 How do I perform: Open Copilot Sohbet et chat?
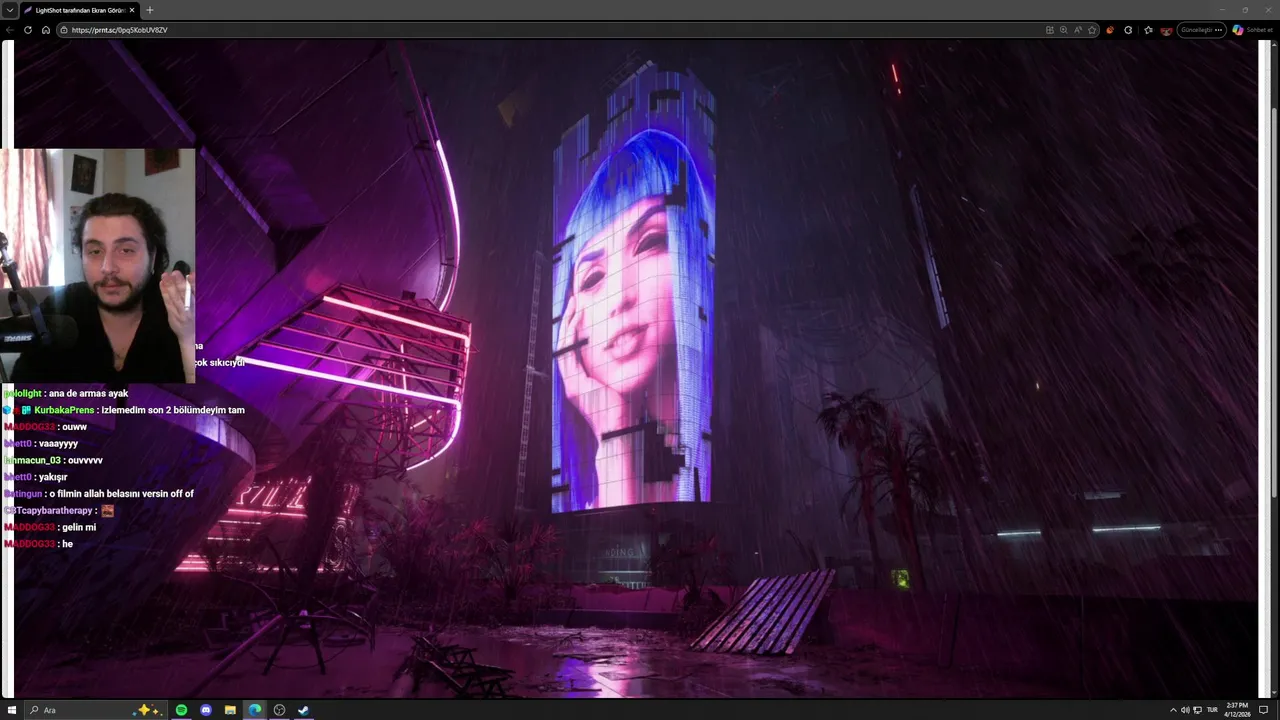click(x=1253, y=30)
